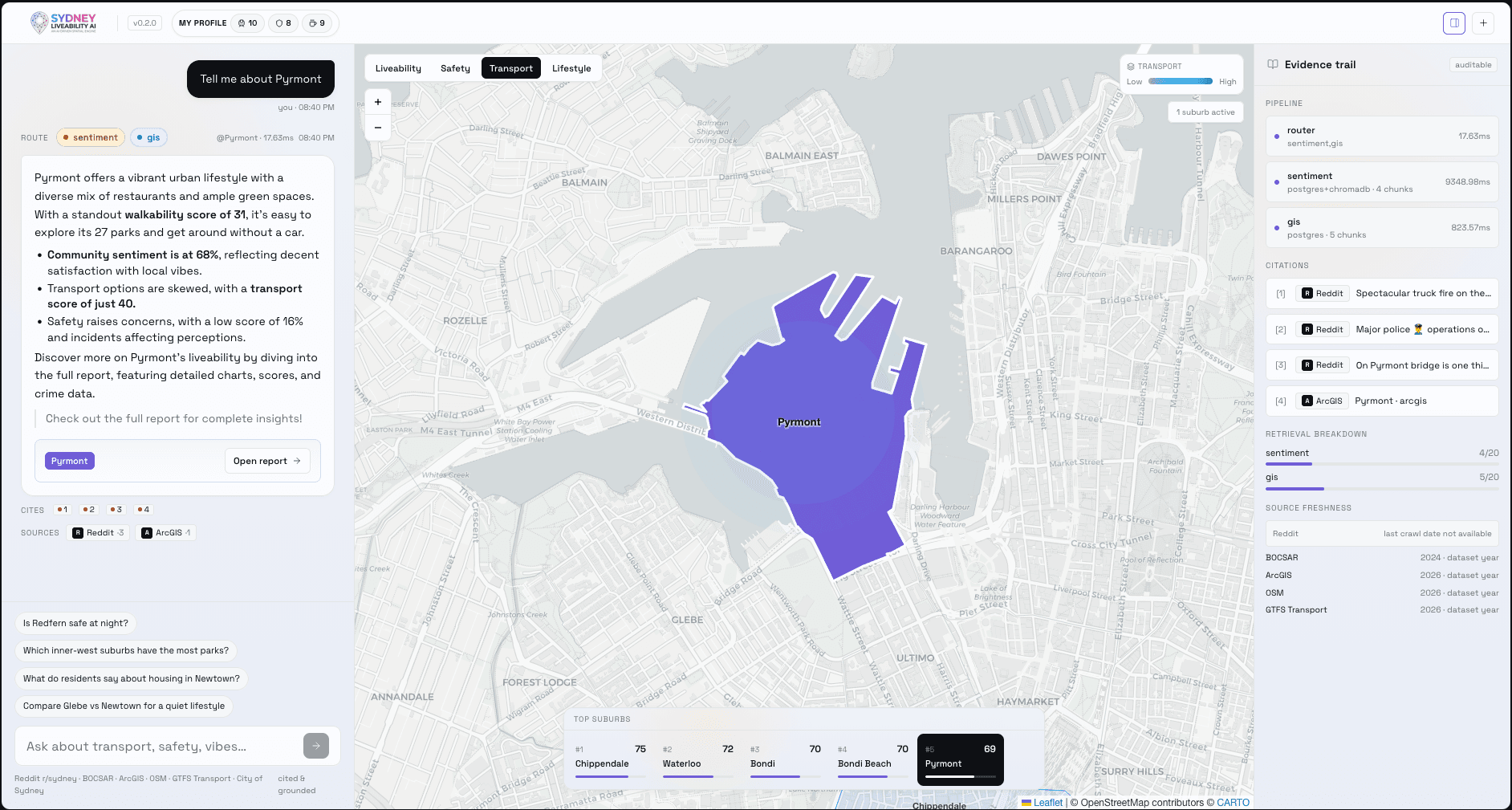The image size is (1512, 810).
Task: Click profile badge showing 9
Action: coord(317,23)
